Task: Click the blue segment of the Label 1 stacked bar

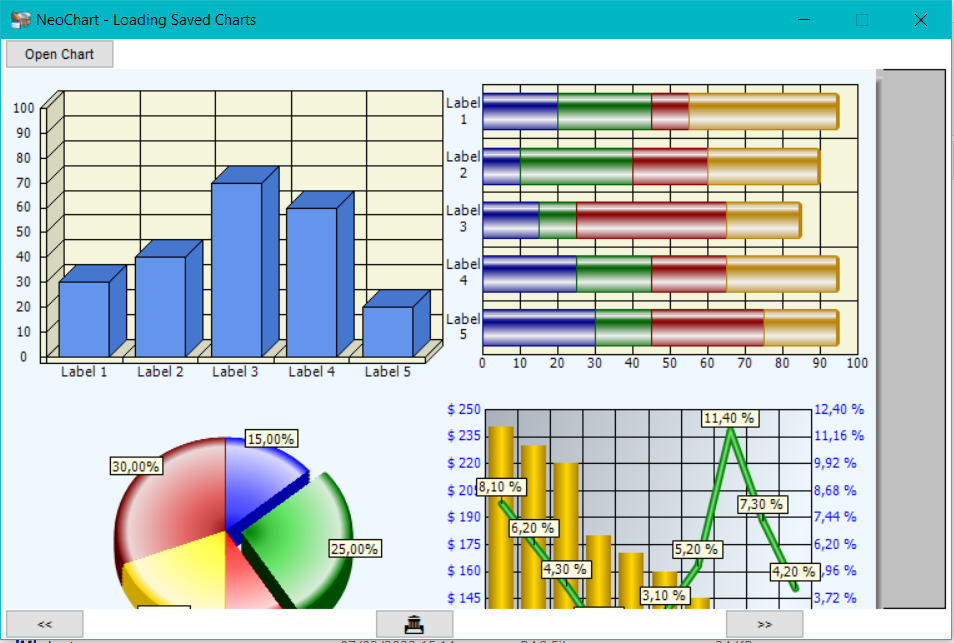Action: [x=520, y=112]
